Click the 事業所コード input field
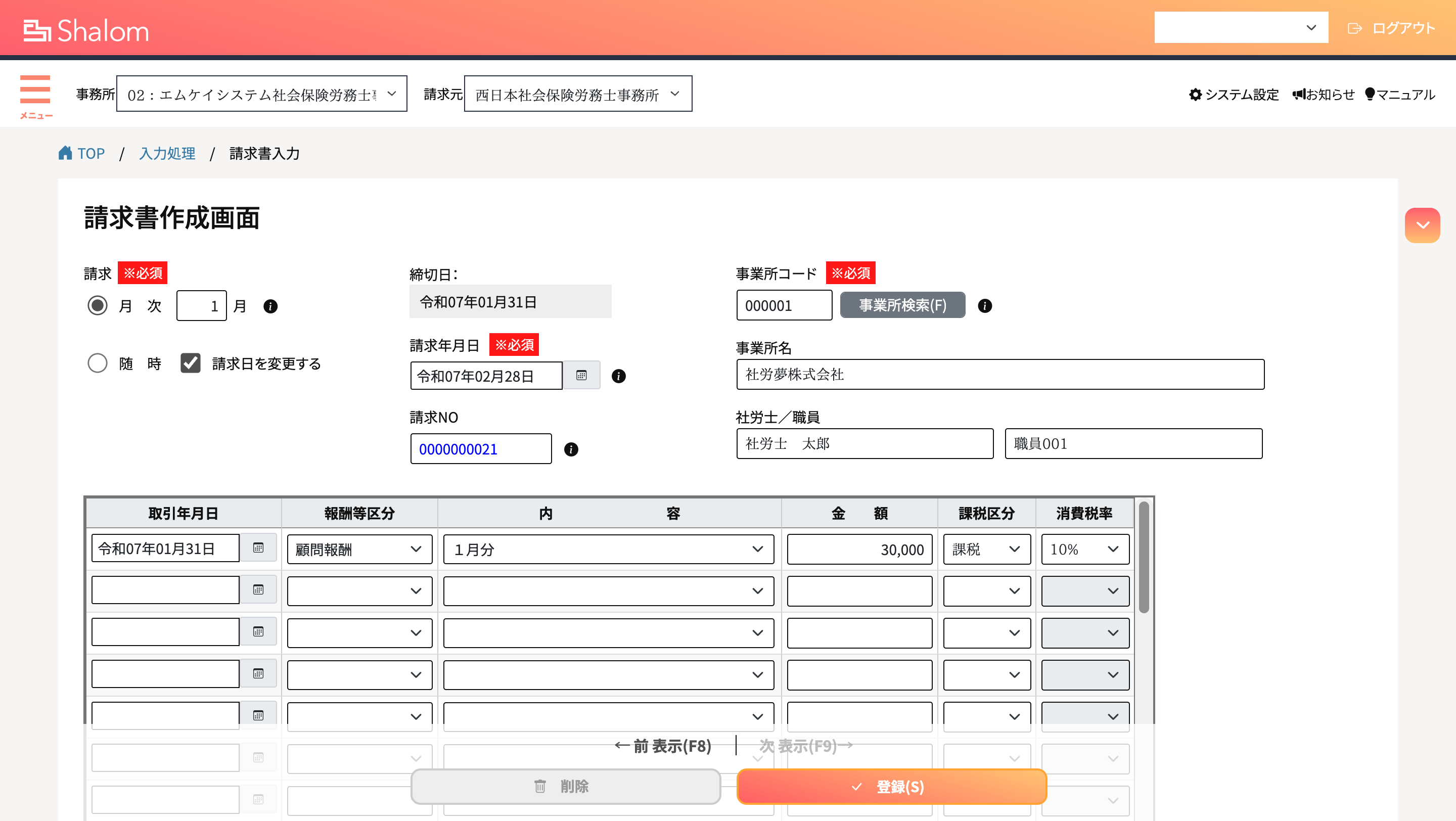This screenshot has height=821, width=1456. (x=784, y=305)
